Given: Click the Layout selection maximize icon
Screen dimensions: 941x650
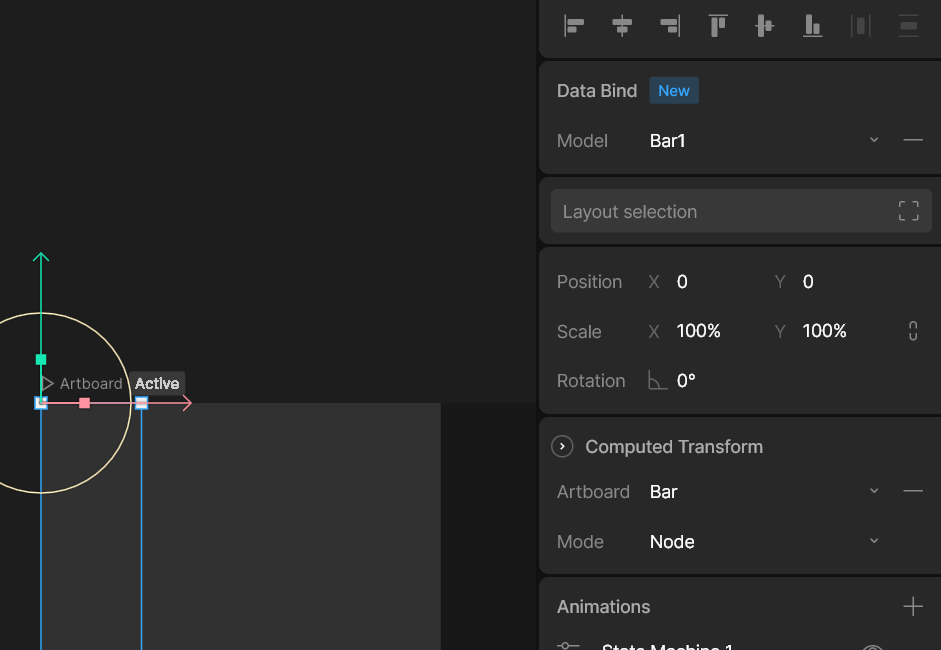Looking at the screenshot, I should (907, 210).
